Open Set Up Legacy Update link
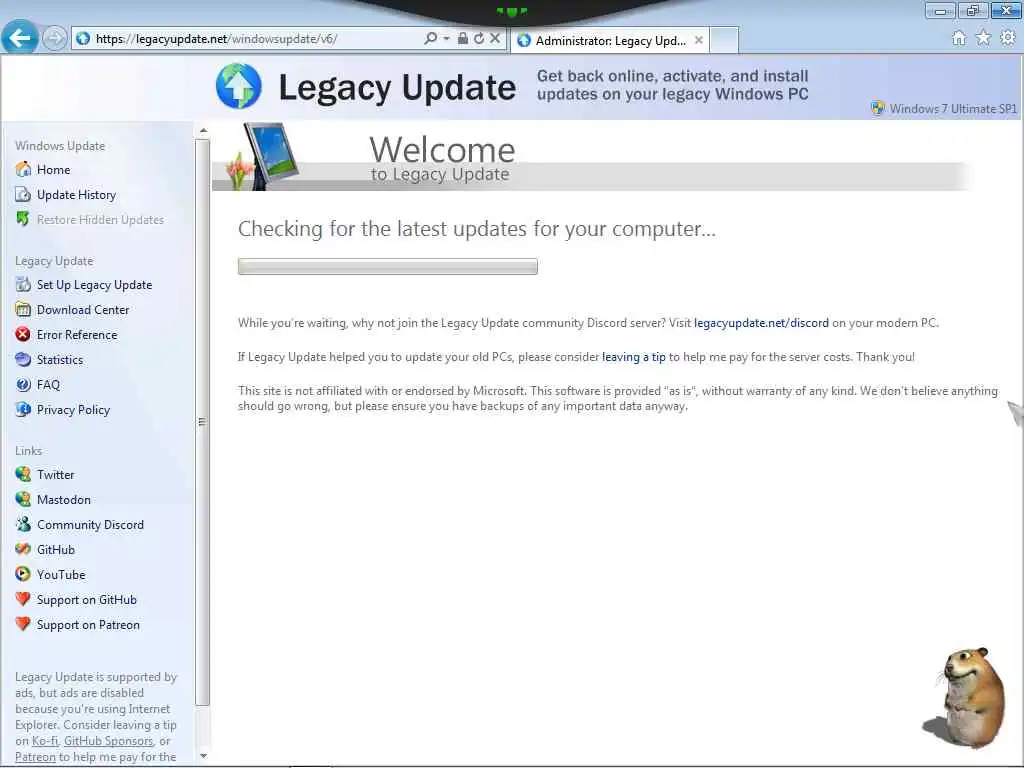The image size is (1024, 768). click(x=95, y=285)
